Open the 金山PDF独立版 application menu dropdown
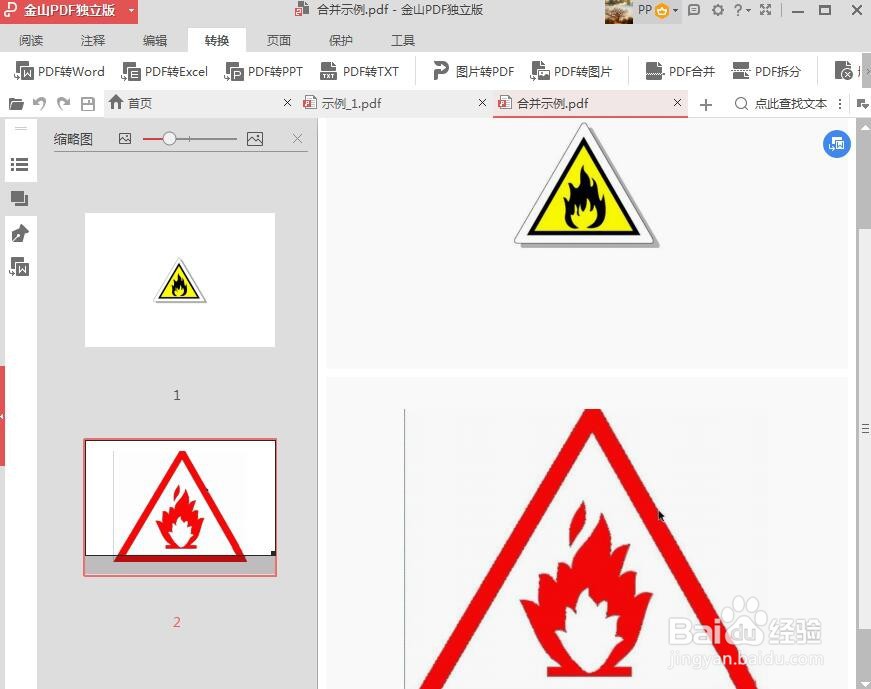The height and width of the screenshot is (689, 871). coord(132,10)
